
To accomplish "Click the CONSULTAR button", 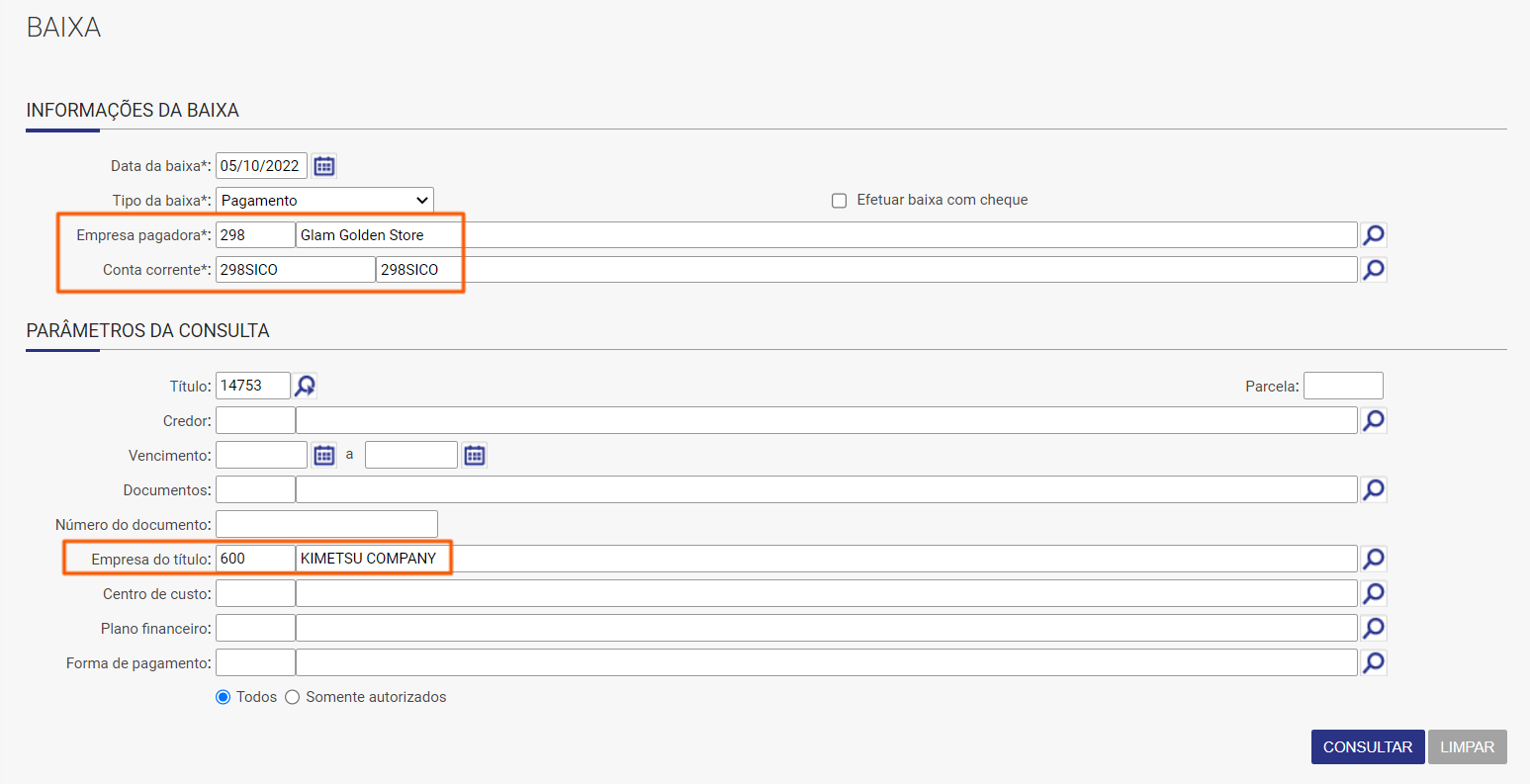I will (1368, 747).
